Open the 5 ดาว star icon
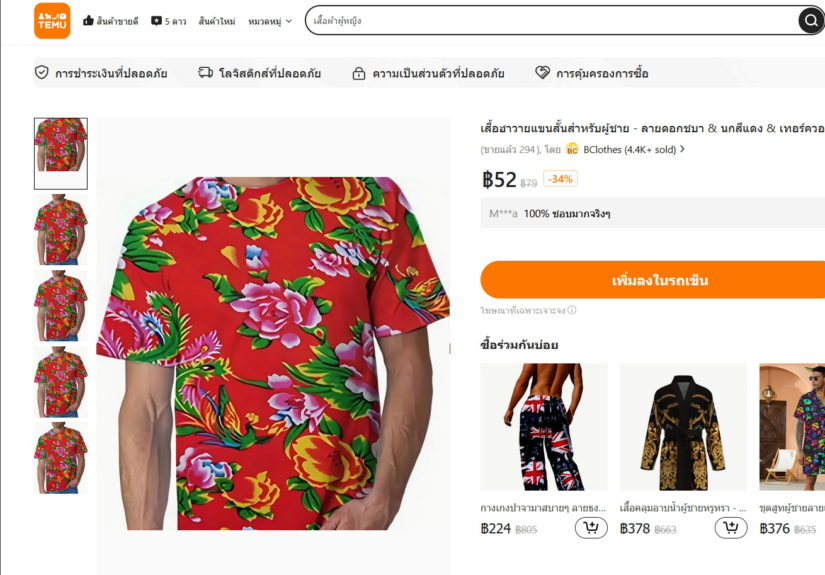 156,21
